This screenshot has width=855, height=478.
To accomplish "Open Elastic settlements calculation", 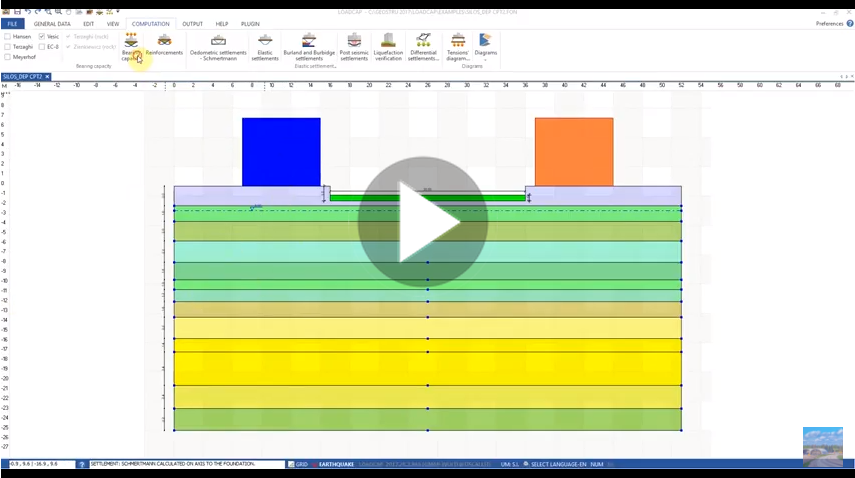I will (265, 47).
